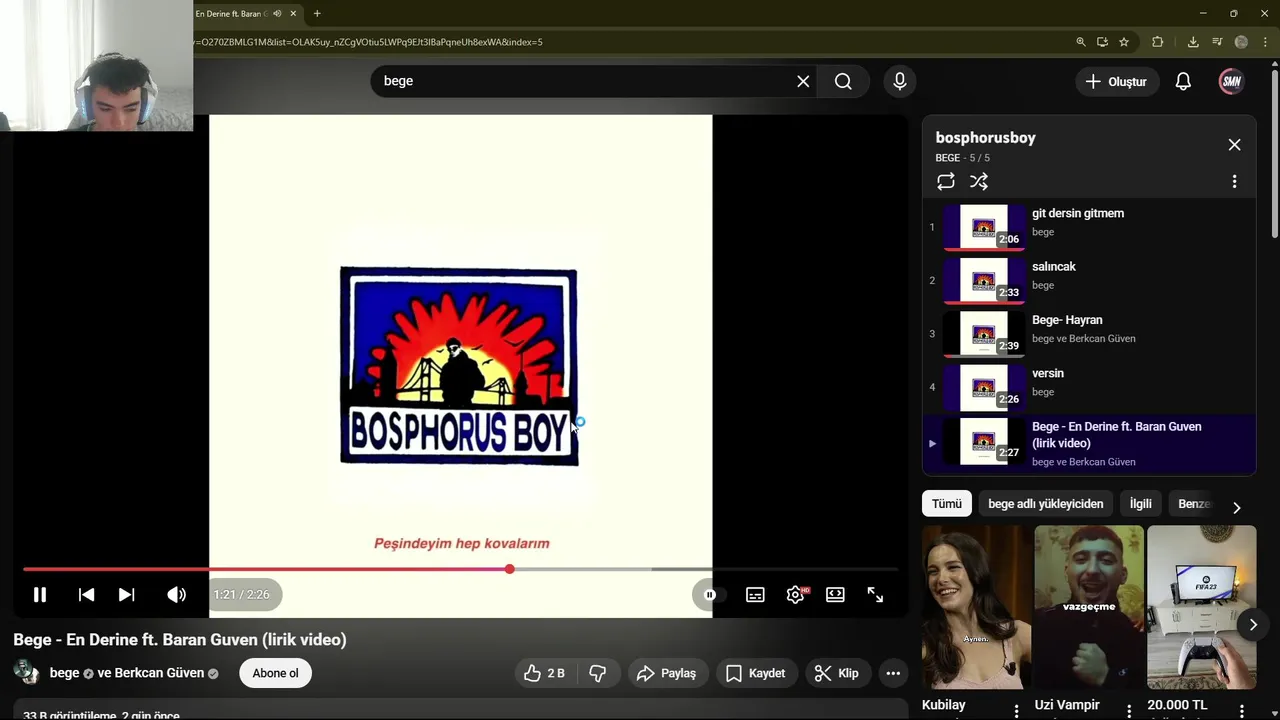Screen dimensions: 1280x720
Task: Subscribe using the Abone ol button
Action: click(275, 673)
